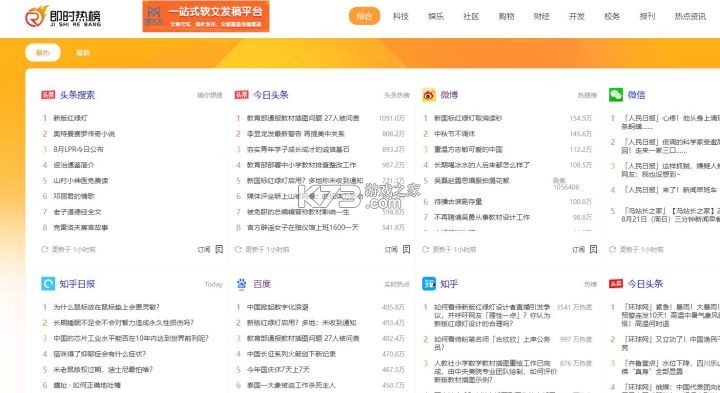Click refresh icon in 头条搜索 panel footer
This screenshot has width=720, height=393.
45,249
